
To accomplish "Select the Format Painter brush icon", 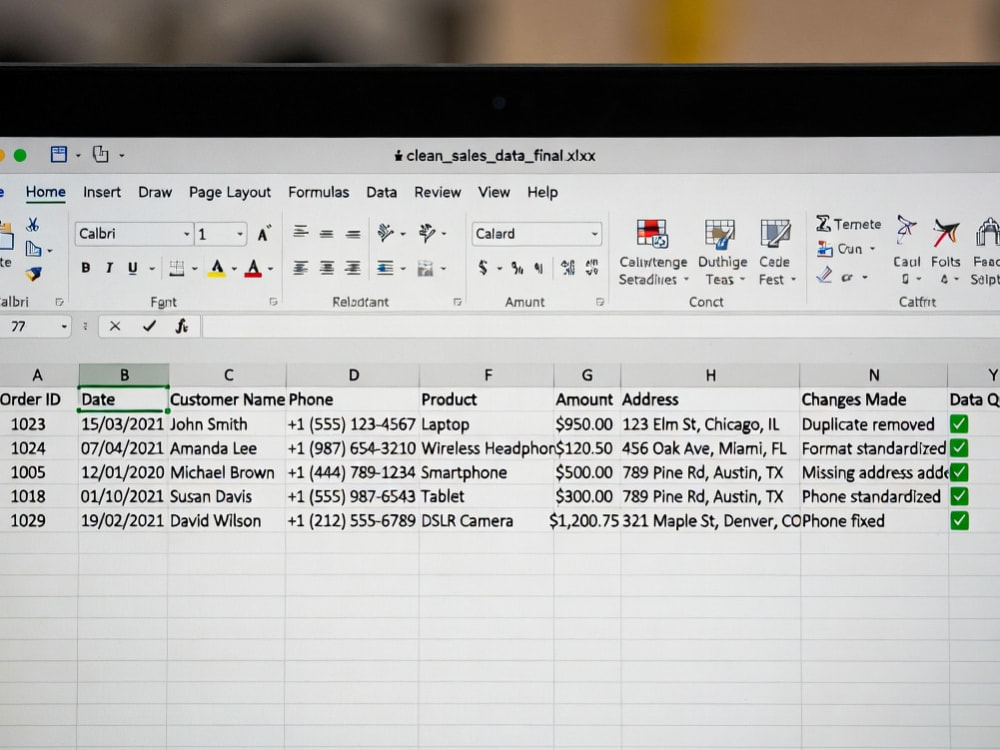I will pyautogui.click(x=33, y=274).
